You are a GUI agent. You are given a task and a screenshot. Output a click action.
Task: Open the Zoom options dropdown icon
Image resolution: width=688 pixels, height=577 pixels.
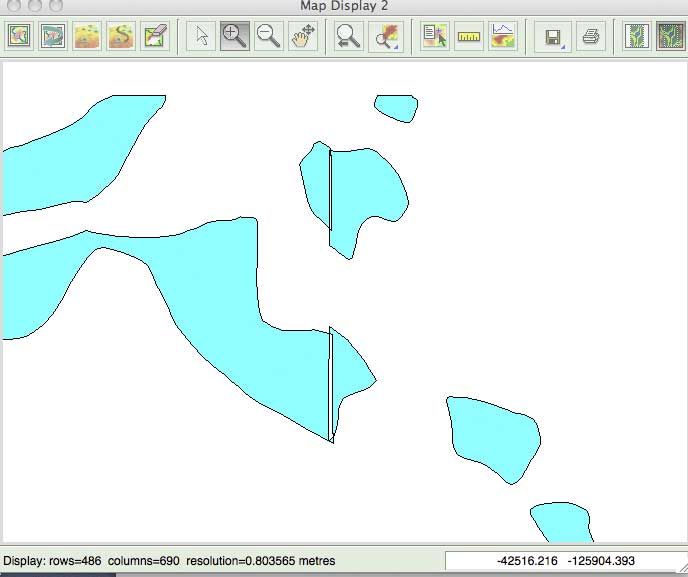[x=386, y=36]
